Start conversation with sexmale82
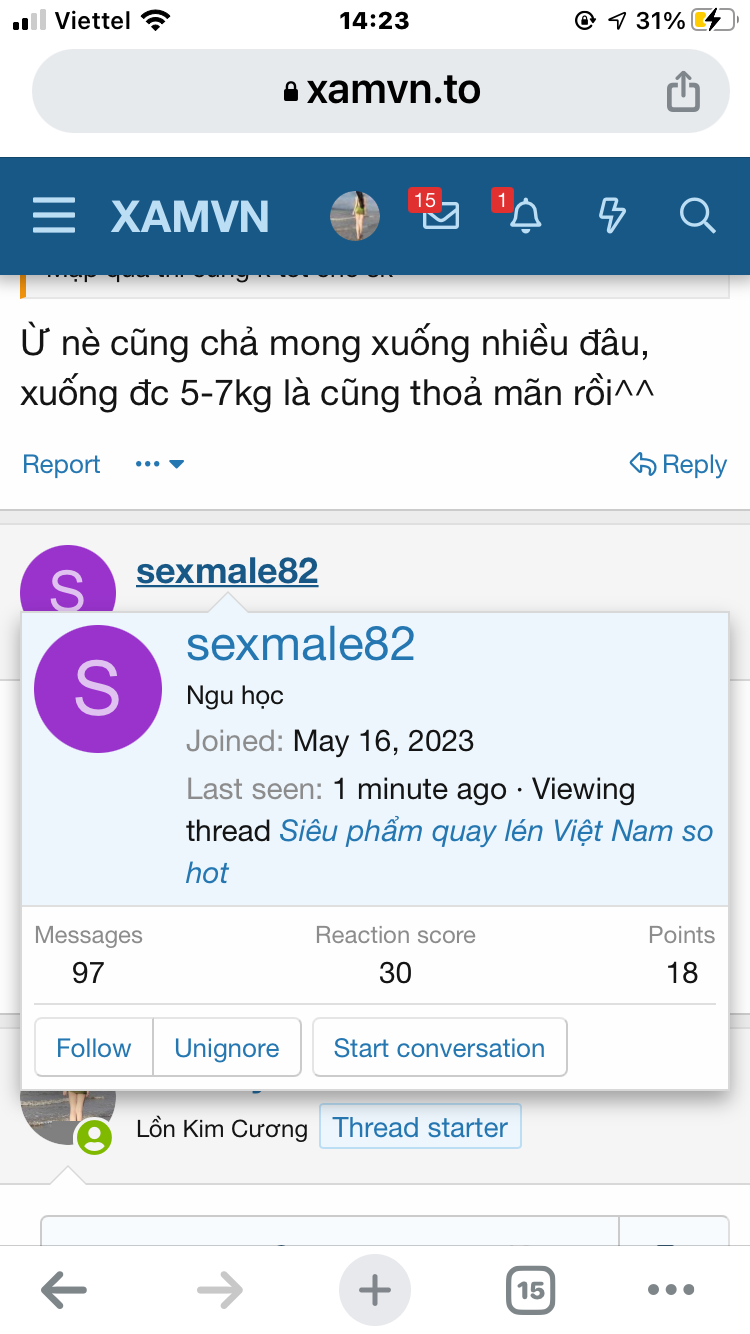This screenshot has height=1334, width=750. click(439, 1048)
